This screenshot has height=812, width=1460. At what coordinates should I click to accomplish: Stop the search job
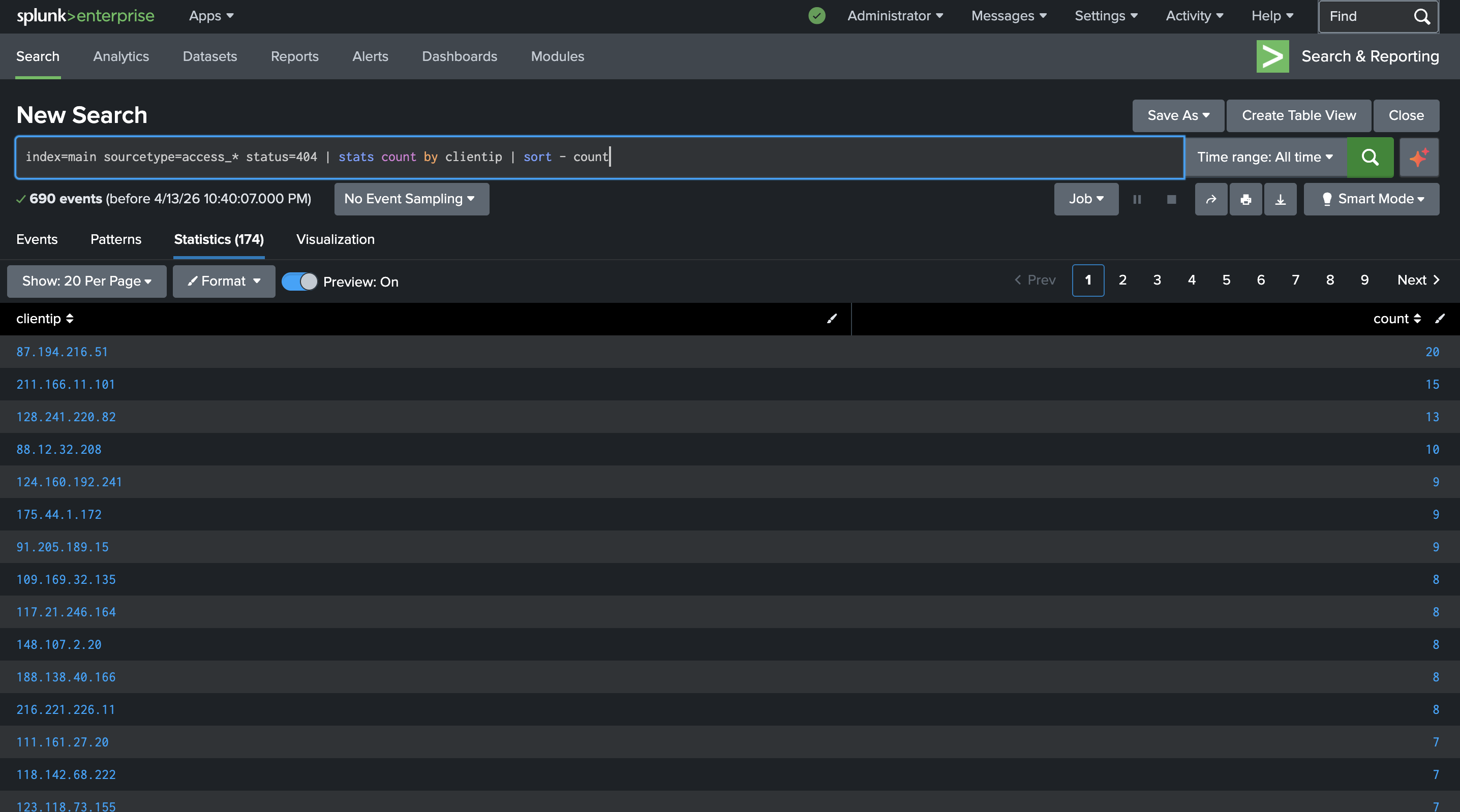1171,199
